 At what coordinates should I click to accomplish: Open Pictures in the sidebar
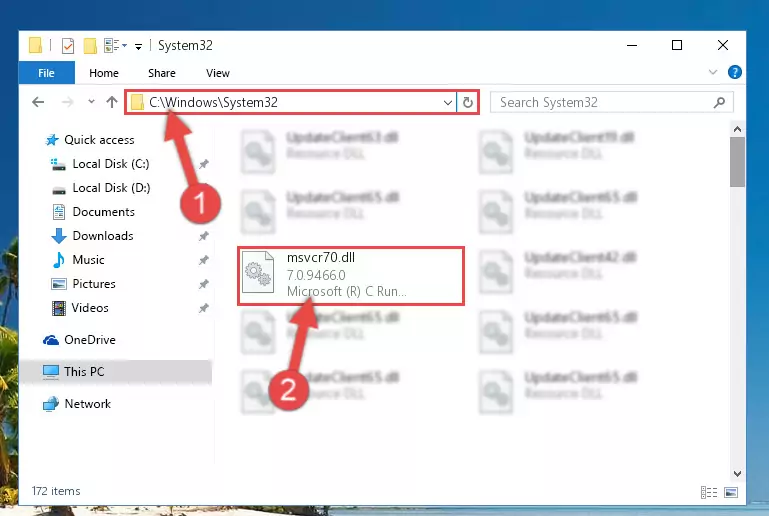point(83,284)
